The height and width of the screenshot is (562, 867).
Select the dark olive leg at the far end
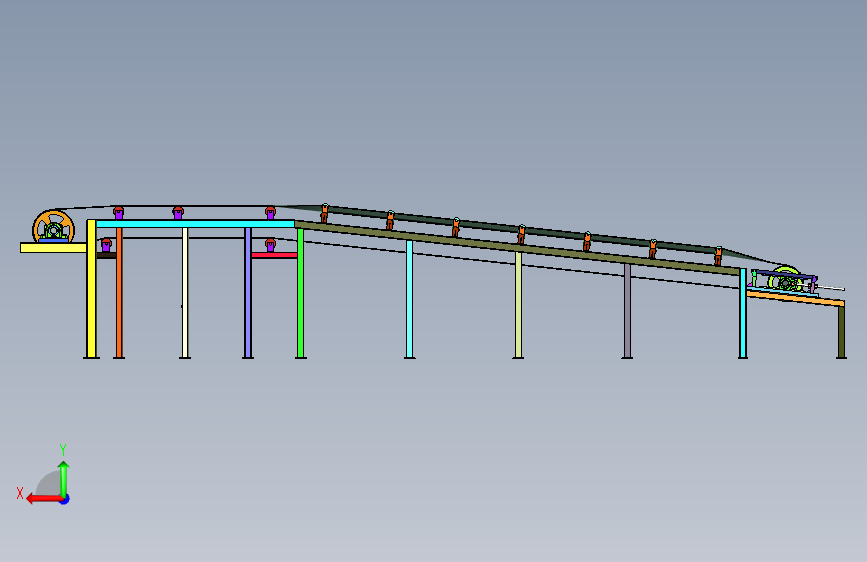842,332
